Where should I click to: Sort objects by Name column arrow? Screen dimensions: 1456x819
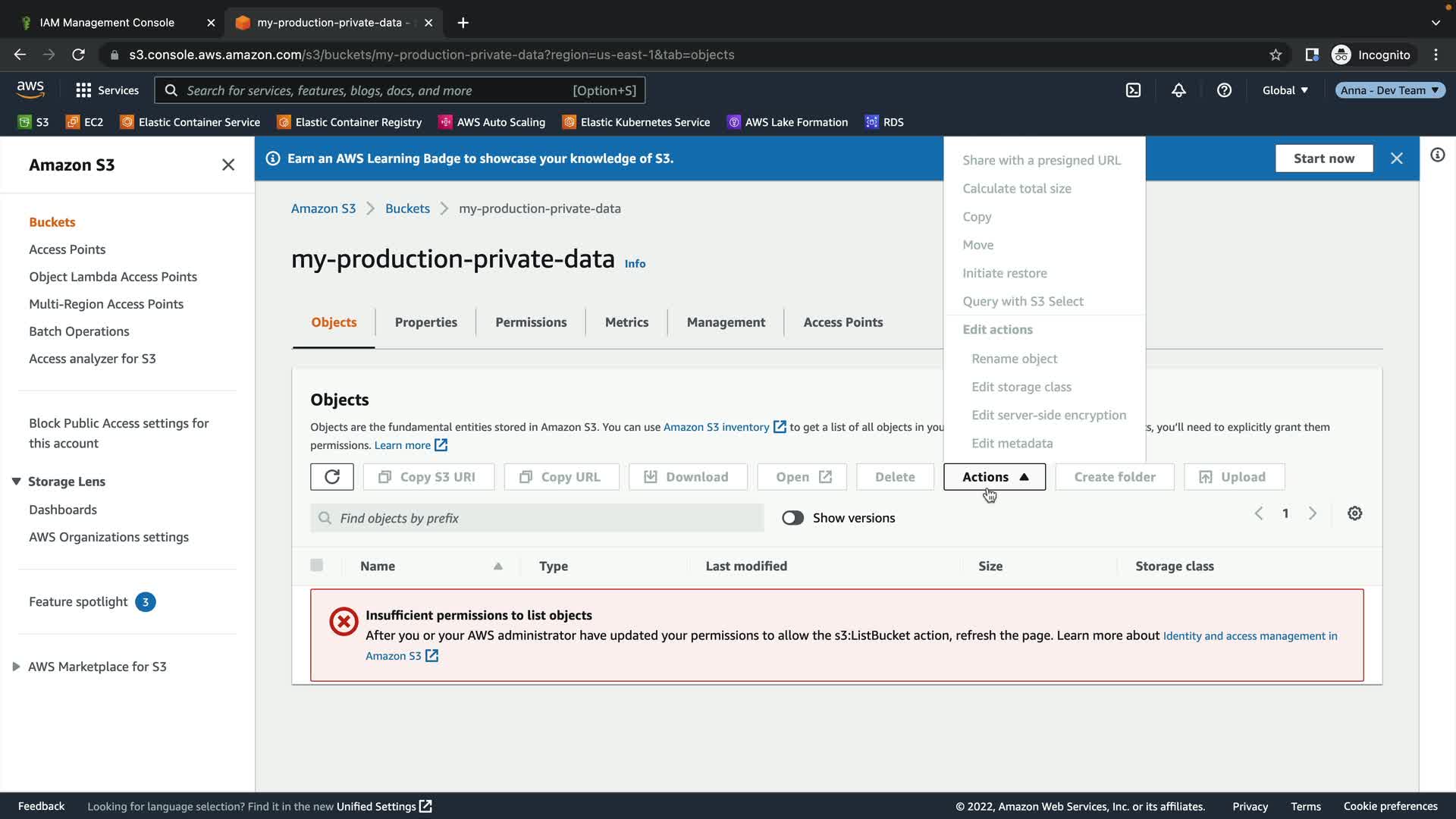[x=497, y=566]
